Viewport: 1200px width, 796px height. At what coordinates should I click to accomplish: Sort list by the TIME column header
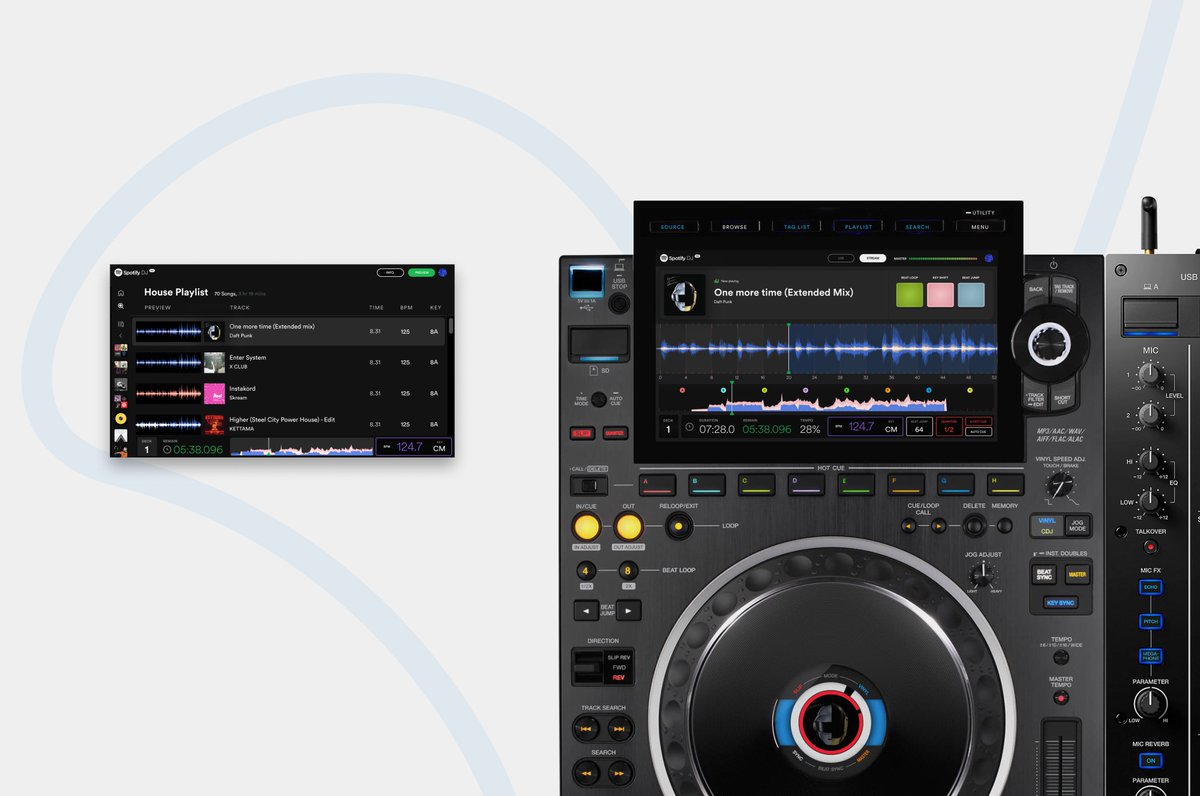(x=376, y=308)
